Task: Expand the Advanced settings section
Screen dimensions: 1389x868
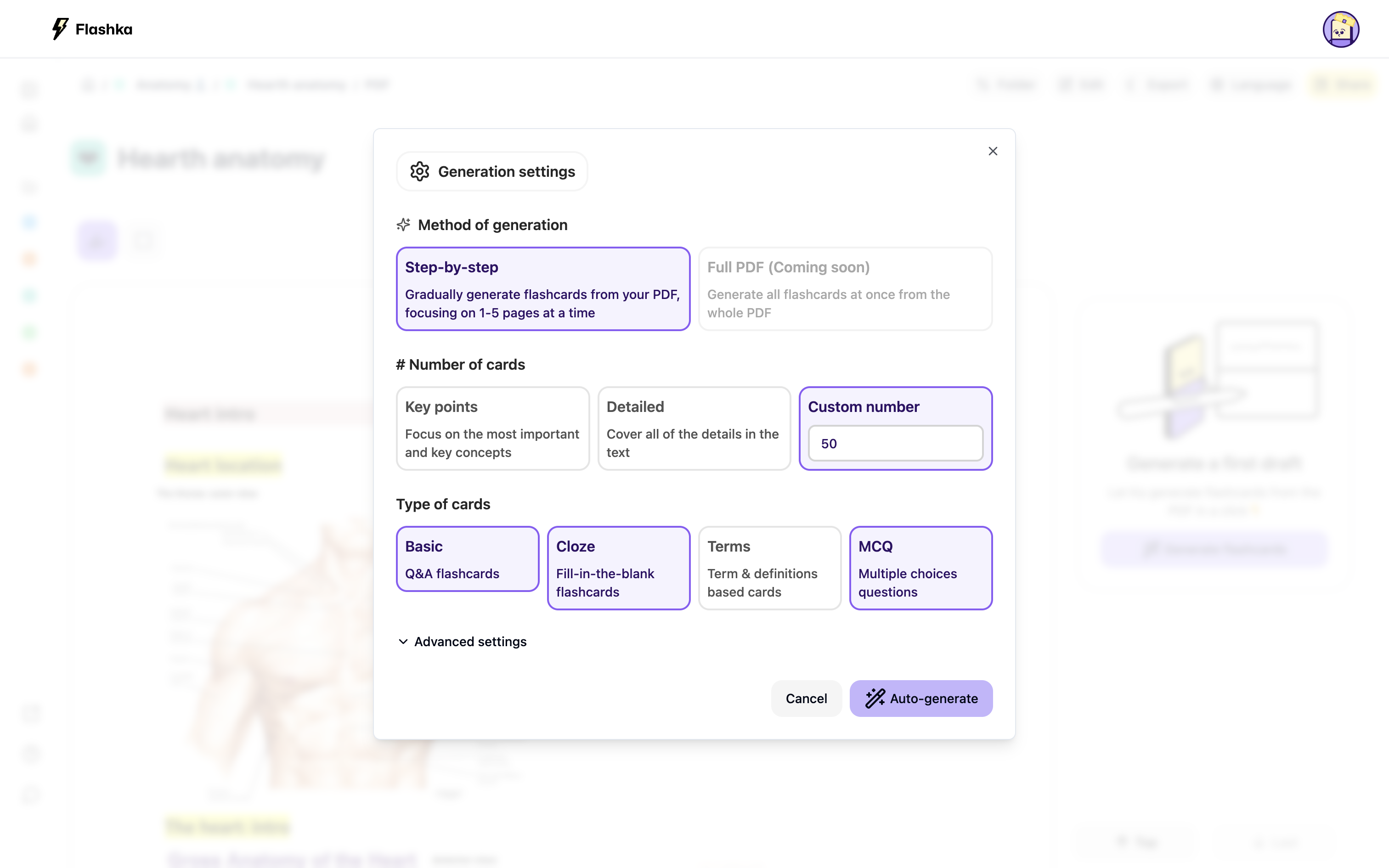Action: pyautogui.click(x=470, y=641)
